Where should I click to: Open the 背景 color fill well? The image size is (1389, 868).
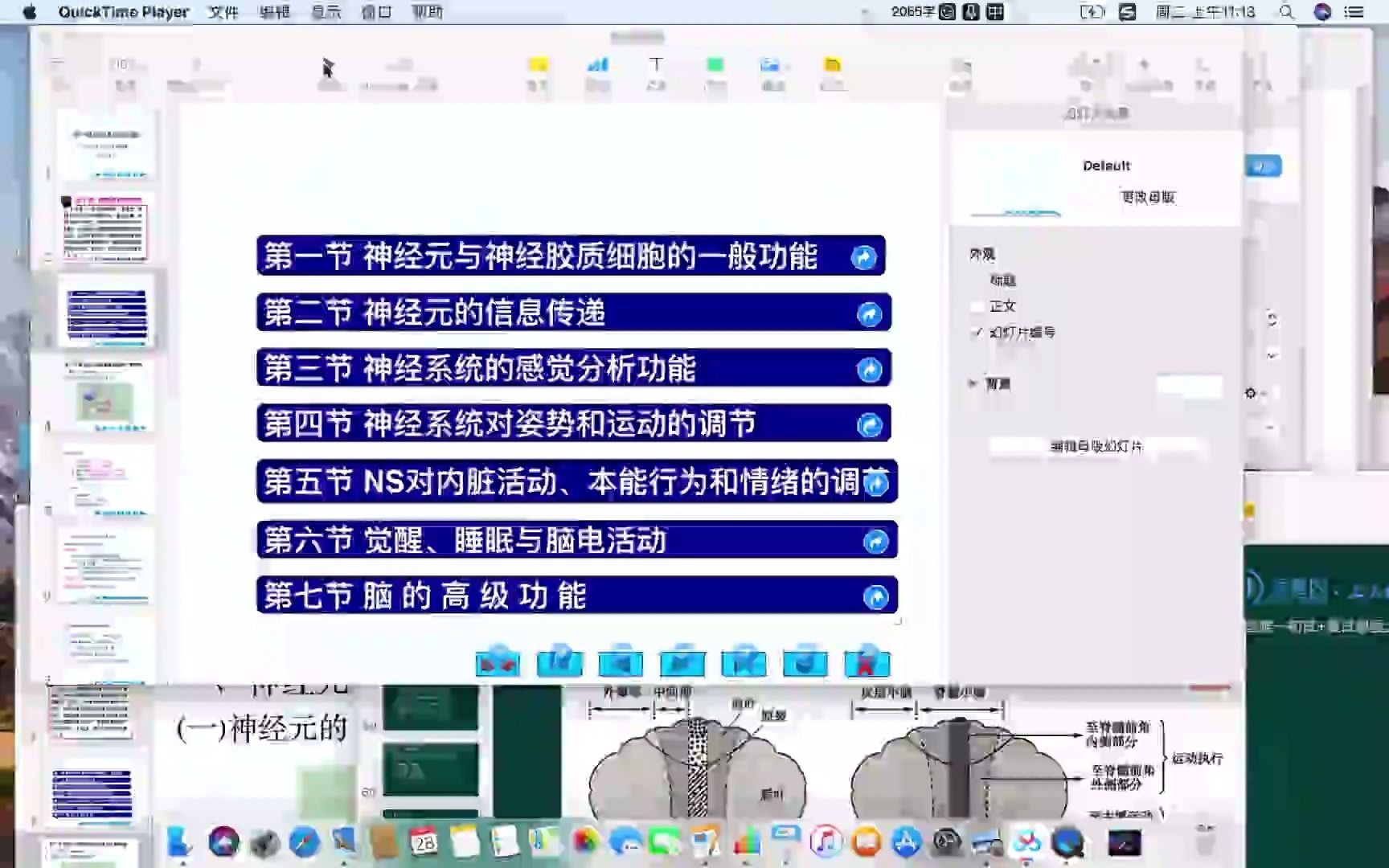click(x=1189, y=387)
